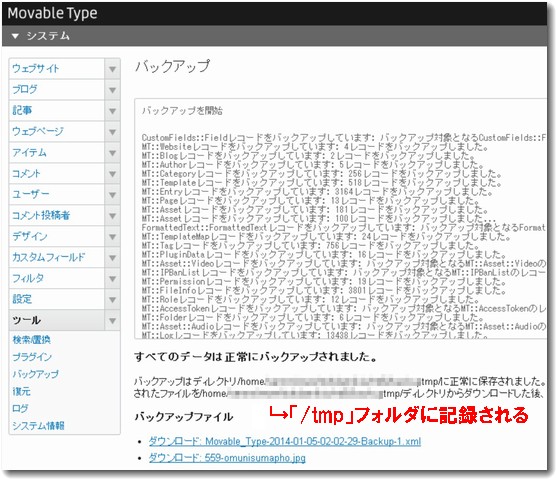The image size is (556, 479).
Task: Open the ログ tool link
Action: [20, 408]
